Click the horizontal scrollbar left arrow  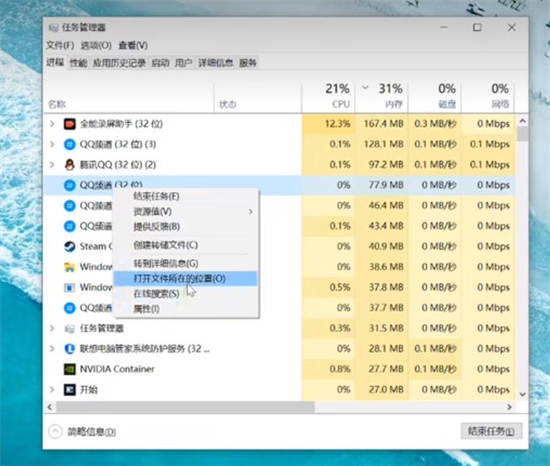[49, 407]
